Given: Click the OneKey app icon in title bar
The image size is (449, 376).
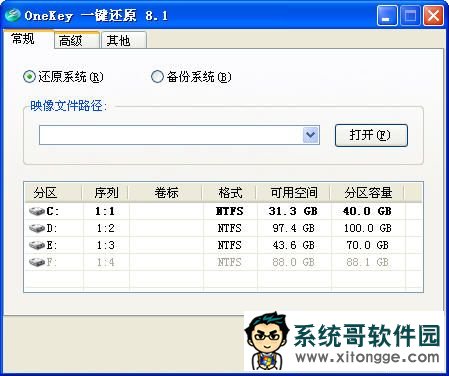Looking at the screenshot, I should [13, 15].
